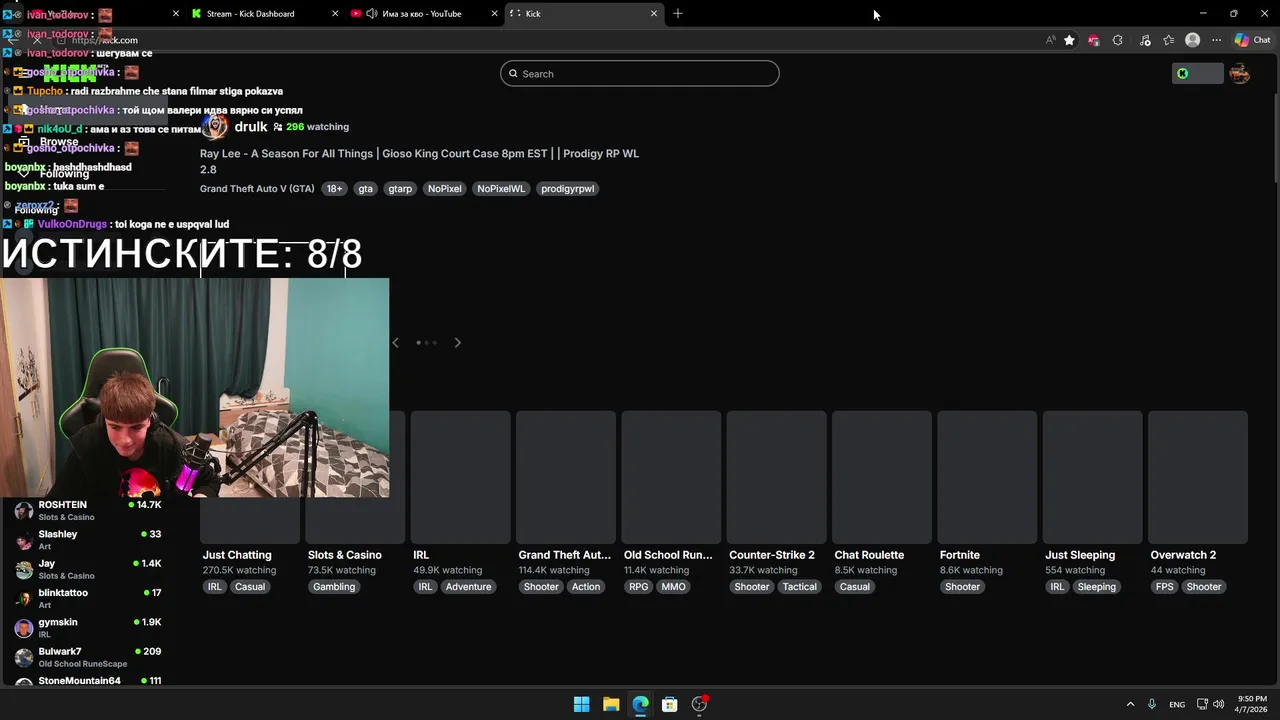
Task: Open Slashley channel in sidebar
Action: 88,540
